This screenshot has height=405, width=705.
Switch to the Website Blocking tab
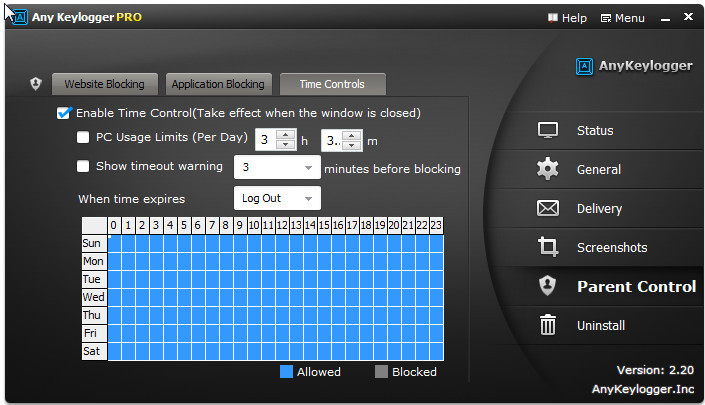pyautogui.click(x=105, y=84)
